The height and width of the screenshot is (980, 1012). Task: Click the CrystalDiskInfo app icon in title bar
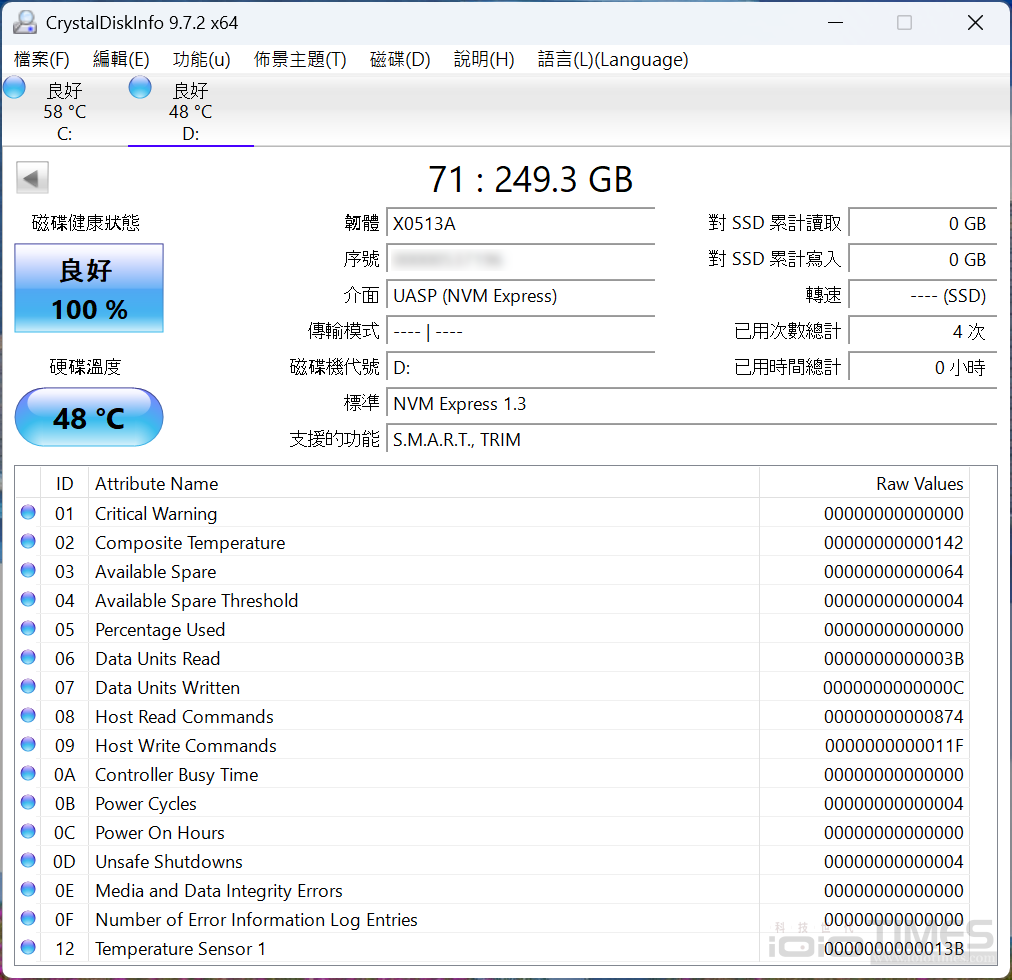click(24, 22)
